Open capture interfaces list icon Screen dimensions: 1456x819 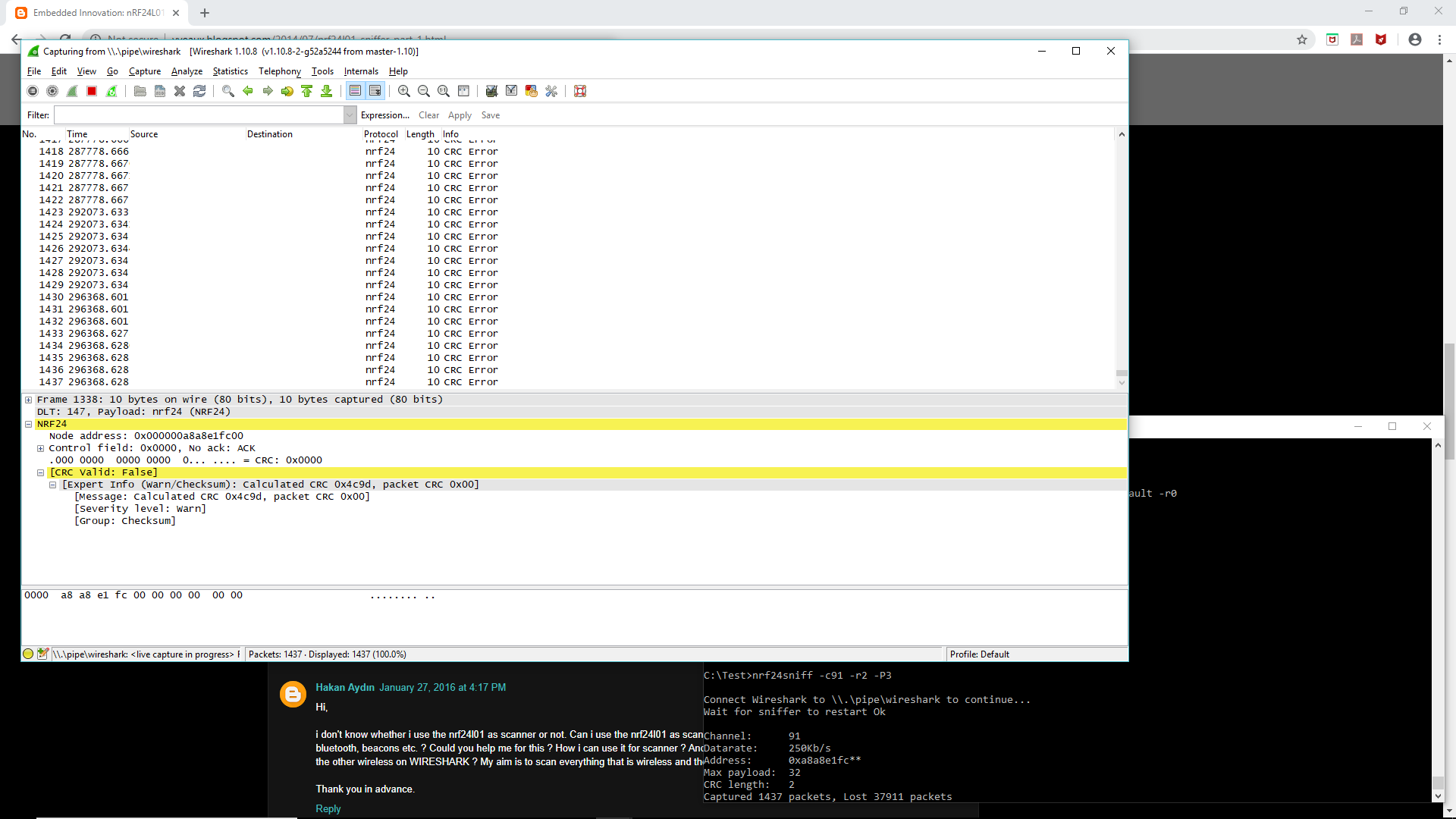click(33, 91)
